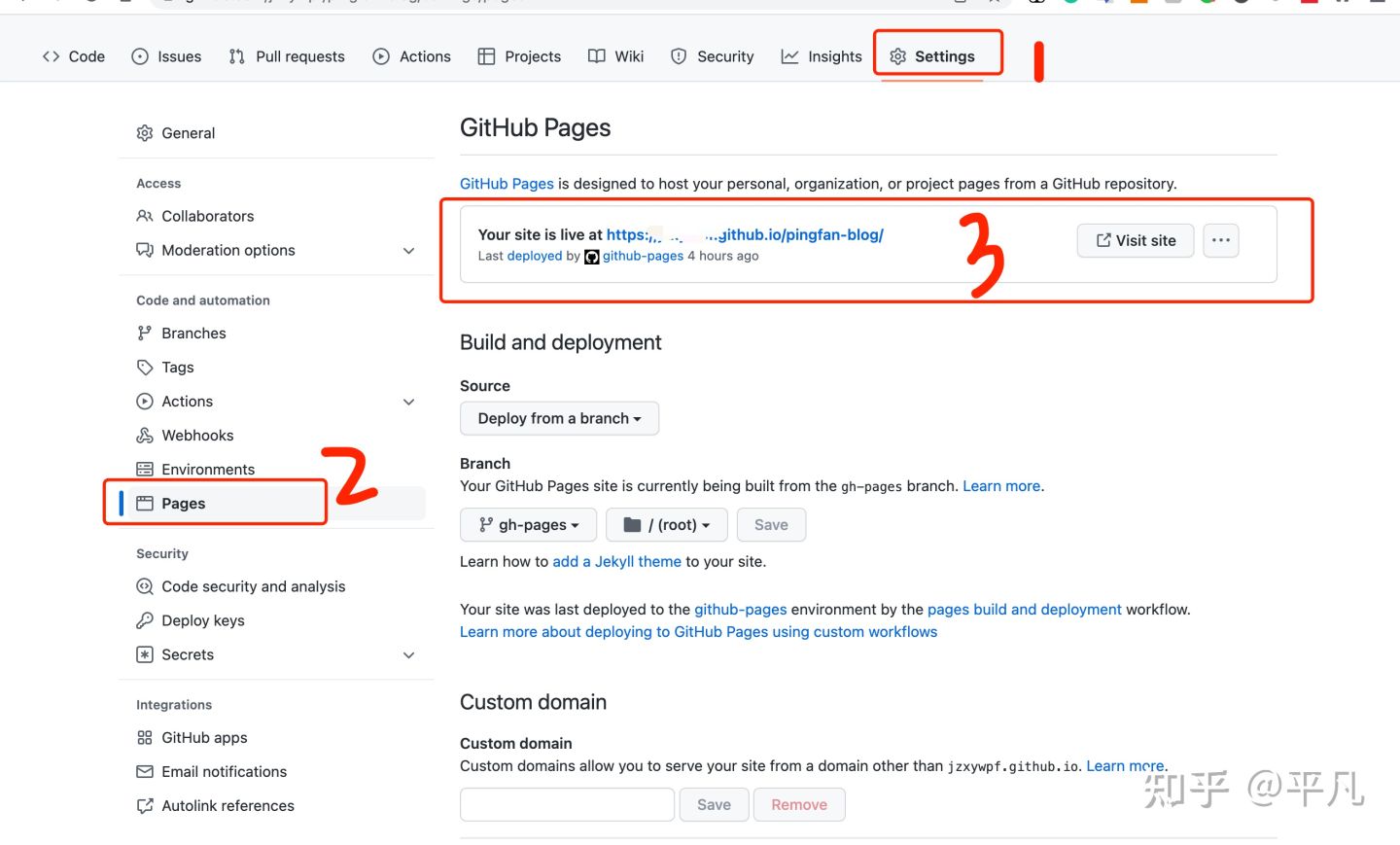Click the Webhooks icon

click(x=145, y=435)
